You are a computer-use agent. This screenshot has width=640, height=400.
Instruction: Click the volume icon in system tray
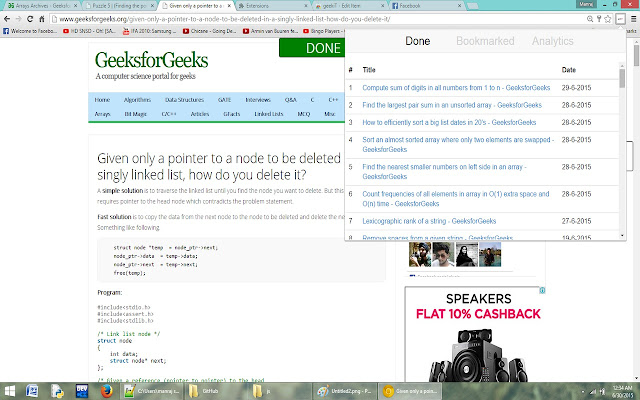click(x=602, y=391)
